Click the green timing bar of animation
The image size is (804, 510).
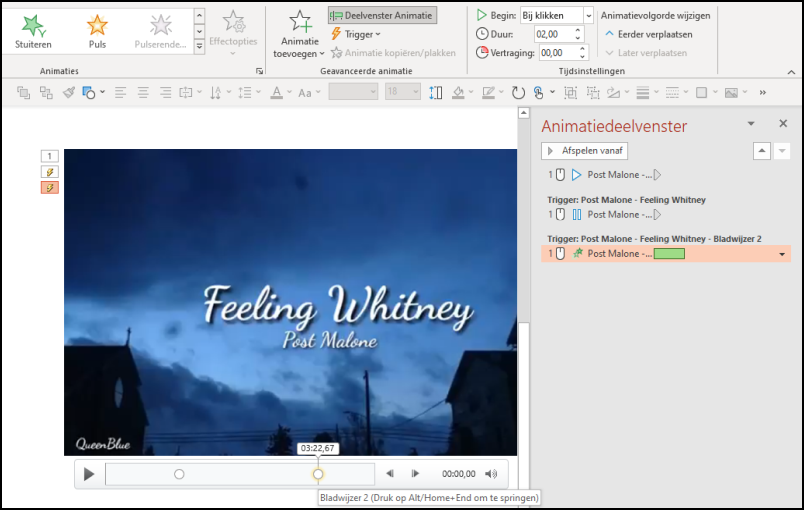tap(669, 254)
